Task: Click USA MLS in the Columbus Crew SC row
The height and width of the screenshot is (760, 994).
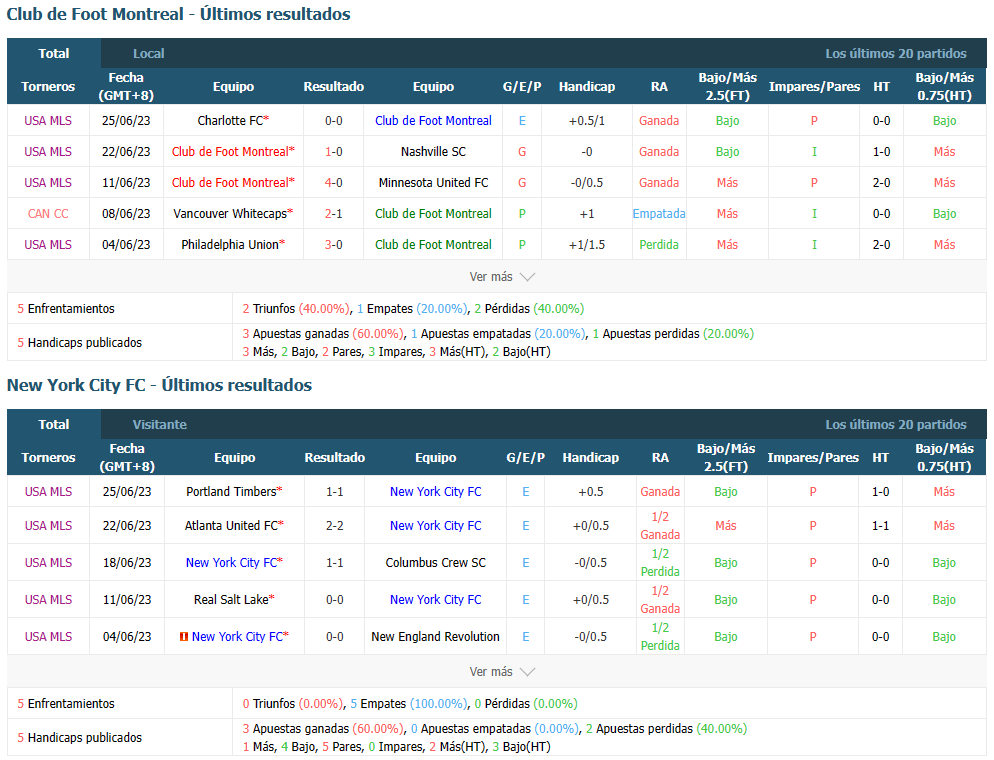Action: (48, 562)
